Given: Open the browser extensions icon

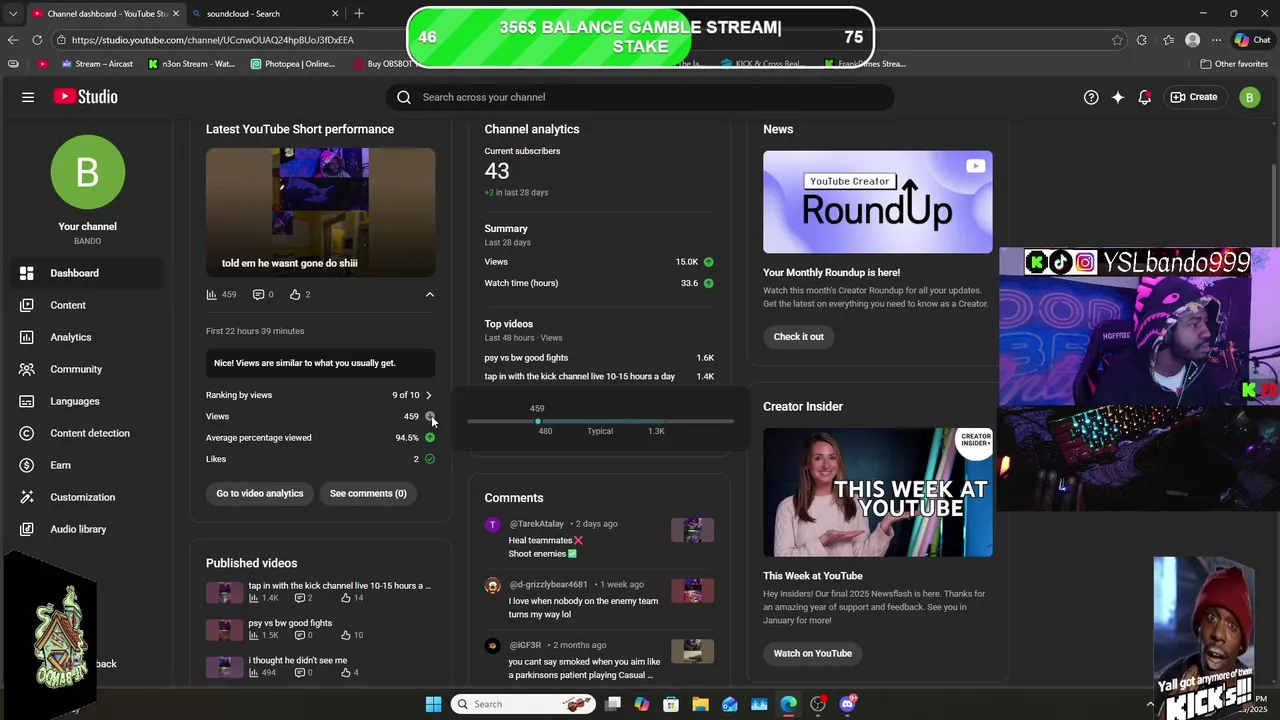Looking at the screenshot, I should [1142, 40].
